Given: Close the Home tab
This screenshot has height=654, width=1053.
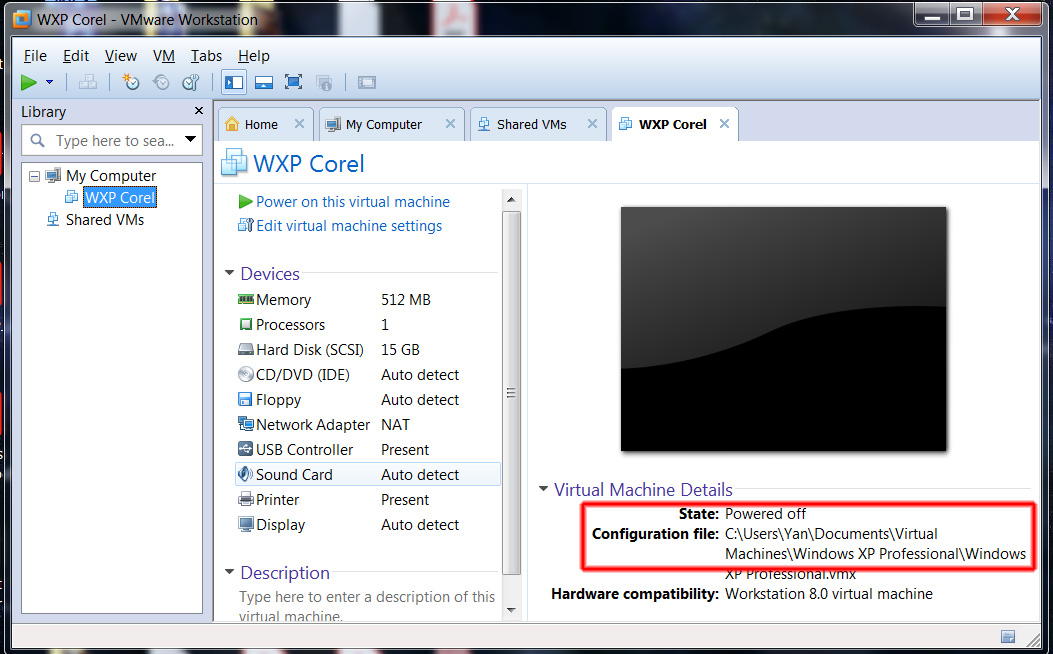Looking at the screenshot, I should [300, 124].
